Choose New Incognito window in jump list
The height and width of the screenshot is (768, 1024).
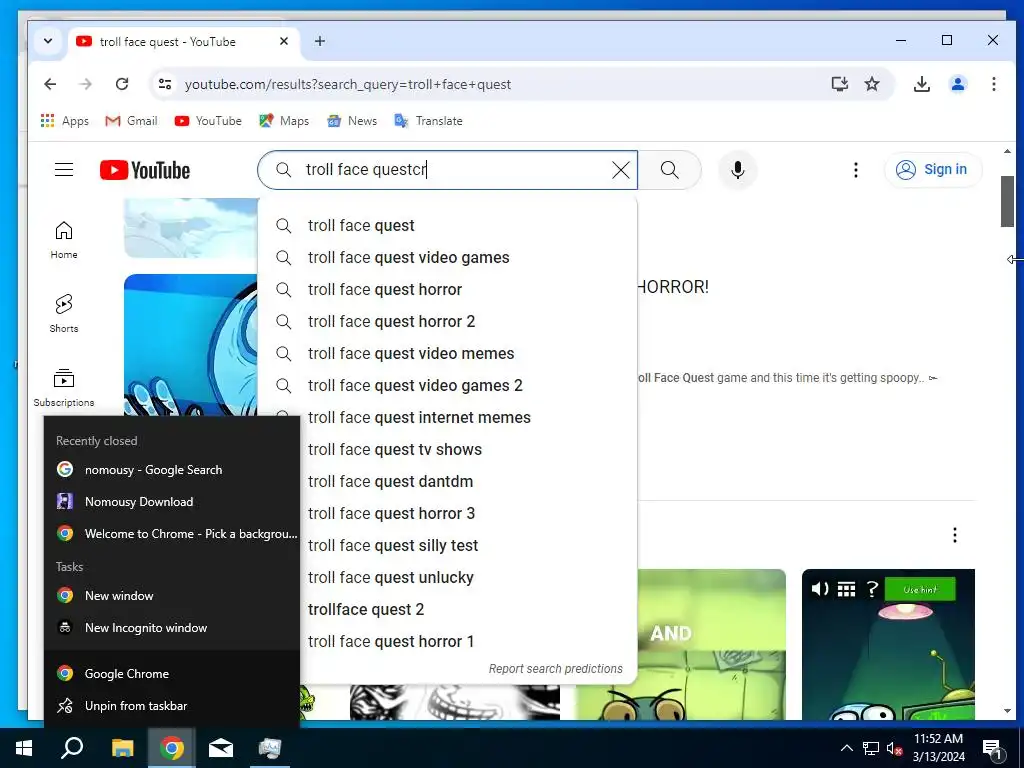(x=172, y=628)
